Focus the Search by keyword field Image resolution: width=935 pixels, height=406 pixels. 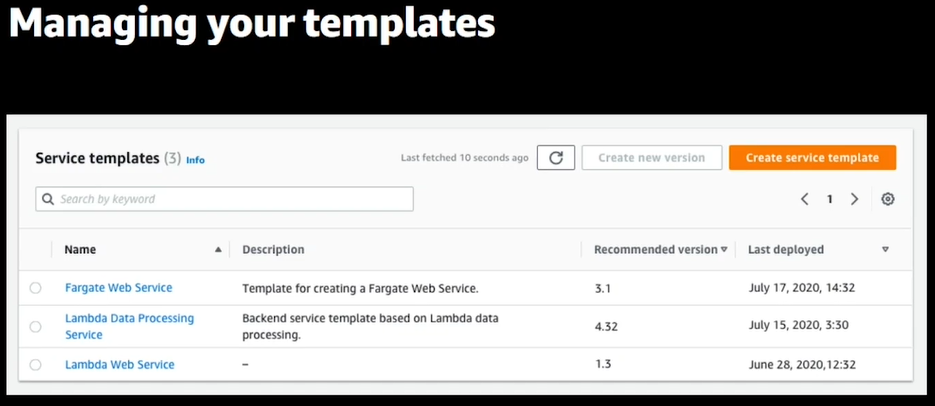click(x=232, y=199)
